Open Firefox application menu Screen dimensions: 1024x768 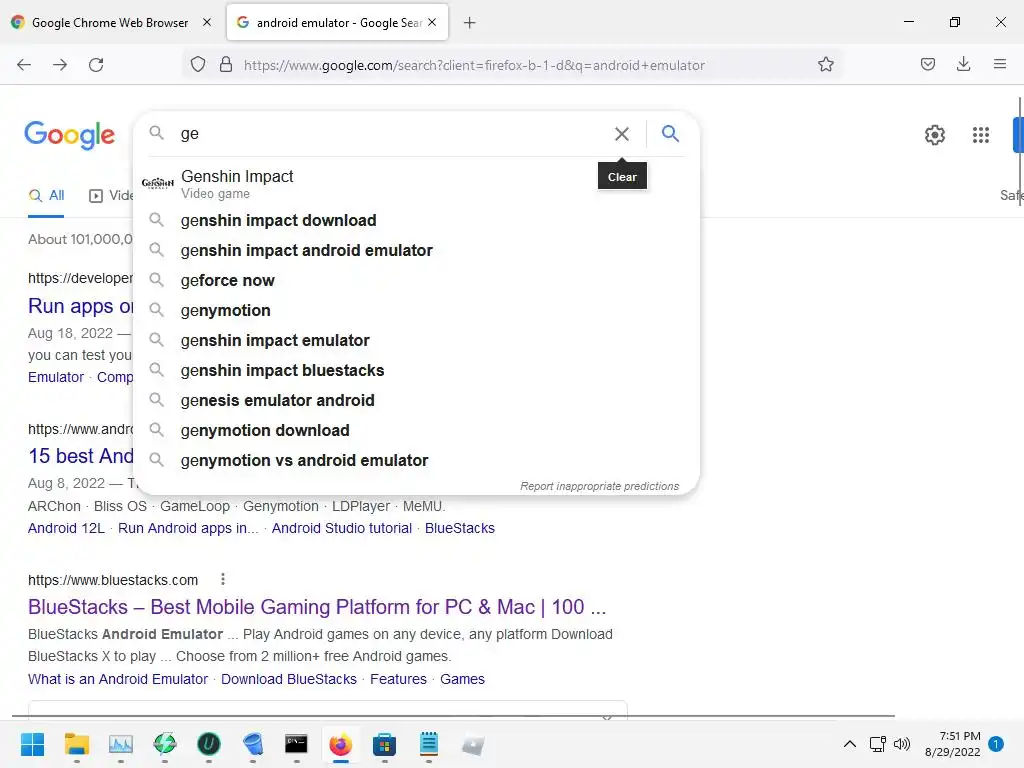coord(999,64)
